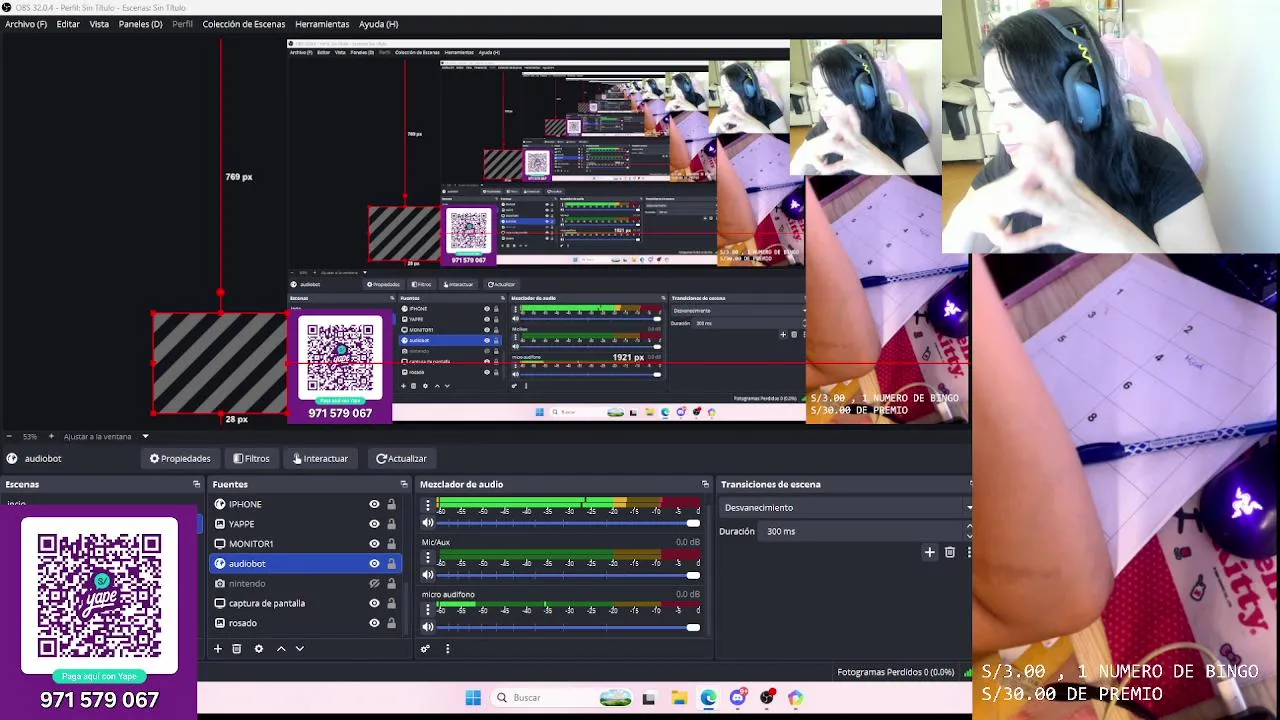Image resolution: width=1280 pixels, height=720 pixels.
Task: Hide the MONITOR1 source
Action: (374, 544)
